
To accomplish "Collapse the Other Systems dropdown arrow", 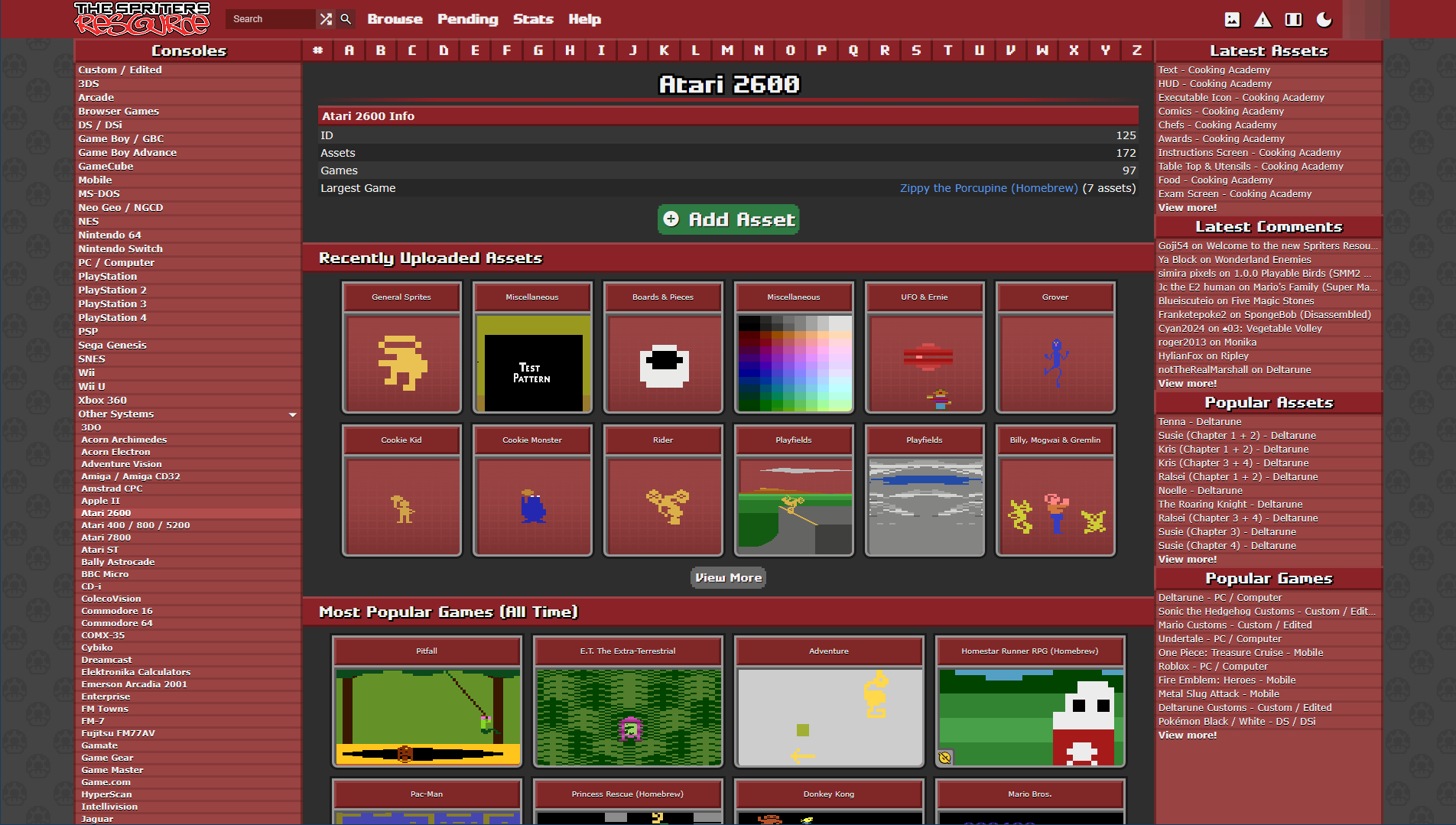I will point(293,414).
